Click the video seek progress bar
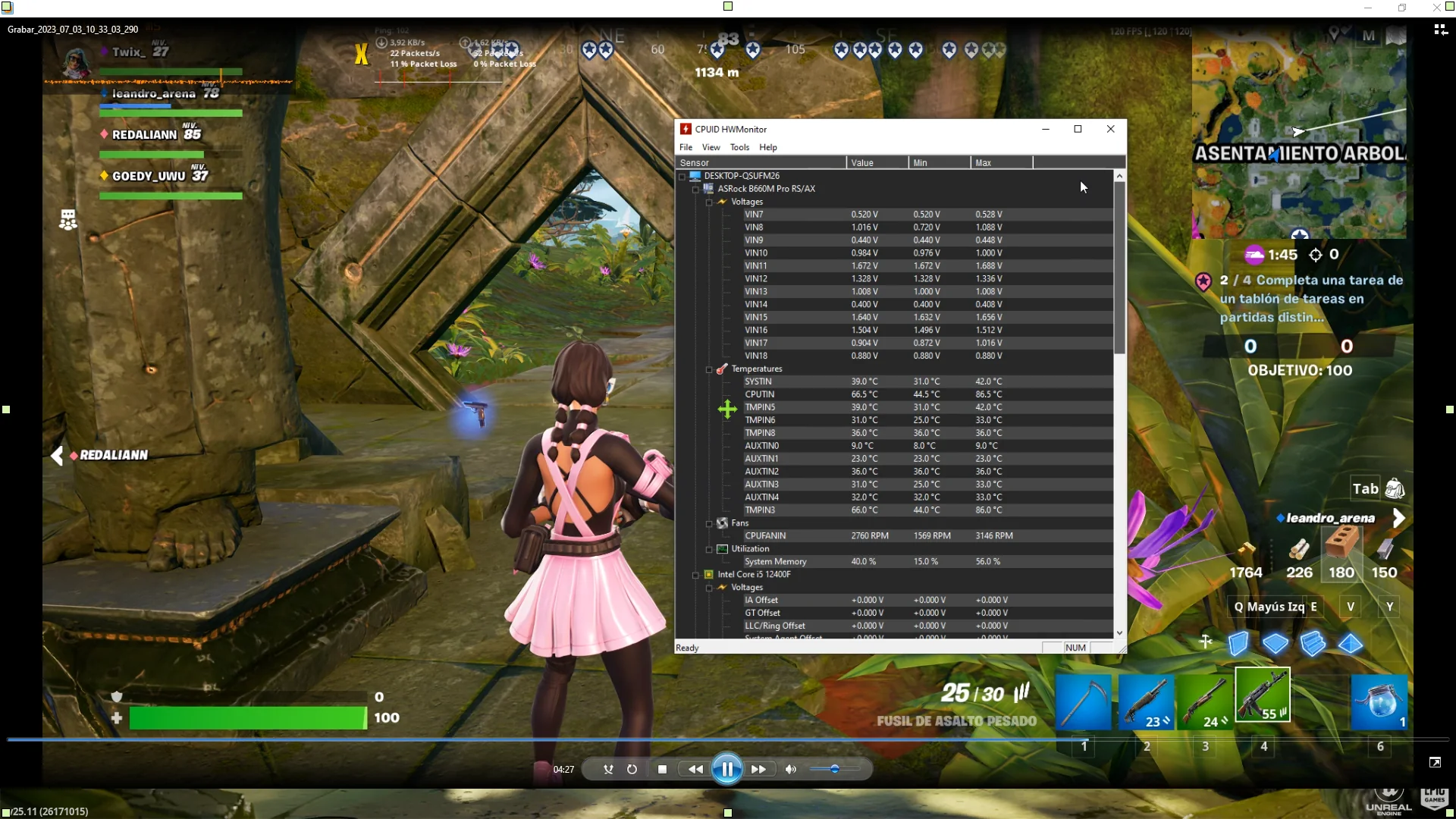 728,739
